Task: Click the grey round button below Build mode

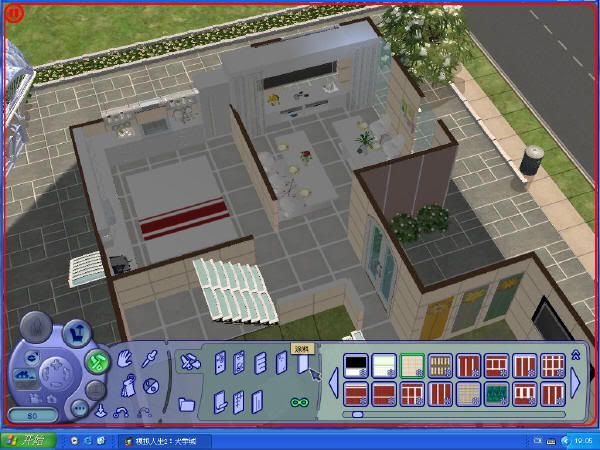Action: 95,390
